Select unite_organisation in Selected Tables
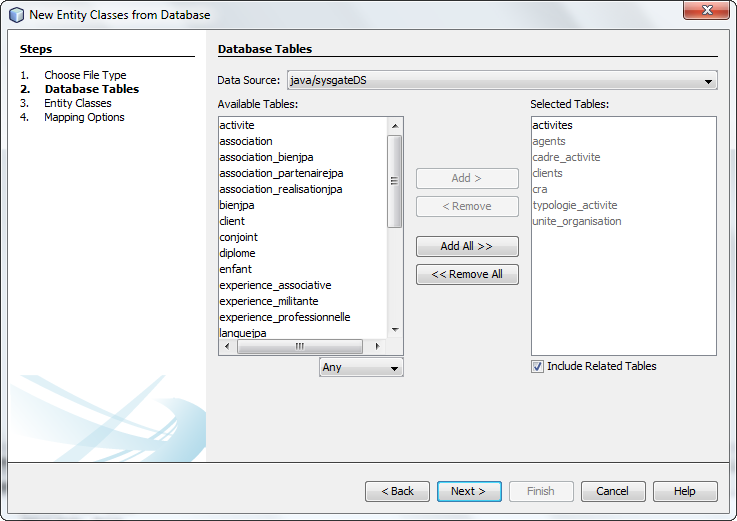737x521 pixels. pyautogui.click(x=624, y=221)
